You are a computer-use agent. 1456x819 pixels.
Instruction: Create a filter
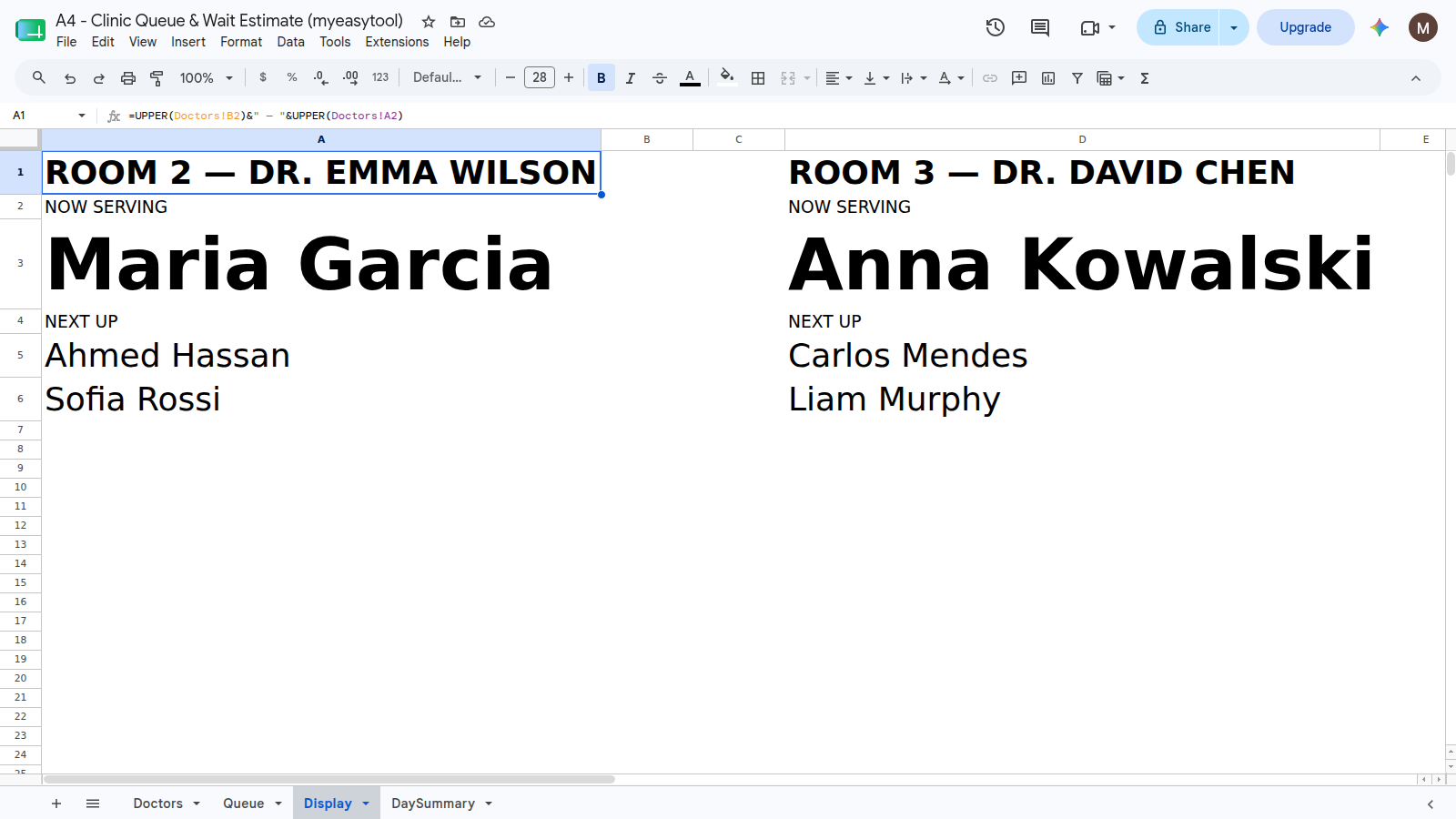pyautogui.click(x=1077, y=78)
